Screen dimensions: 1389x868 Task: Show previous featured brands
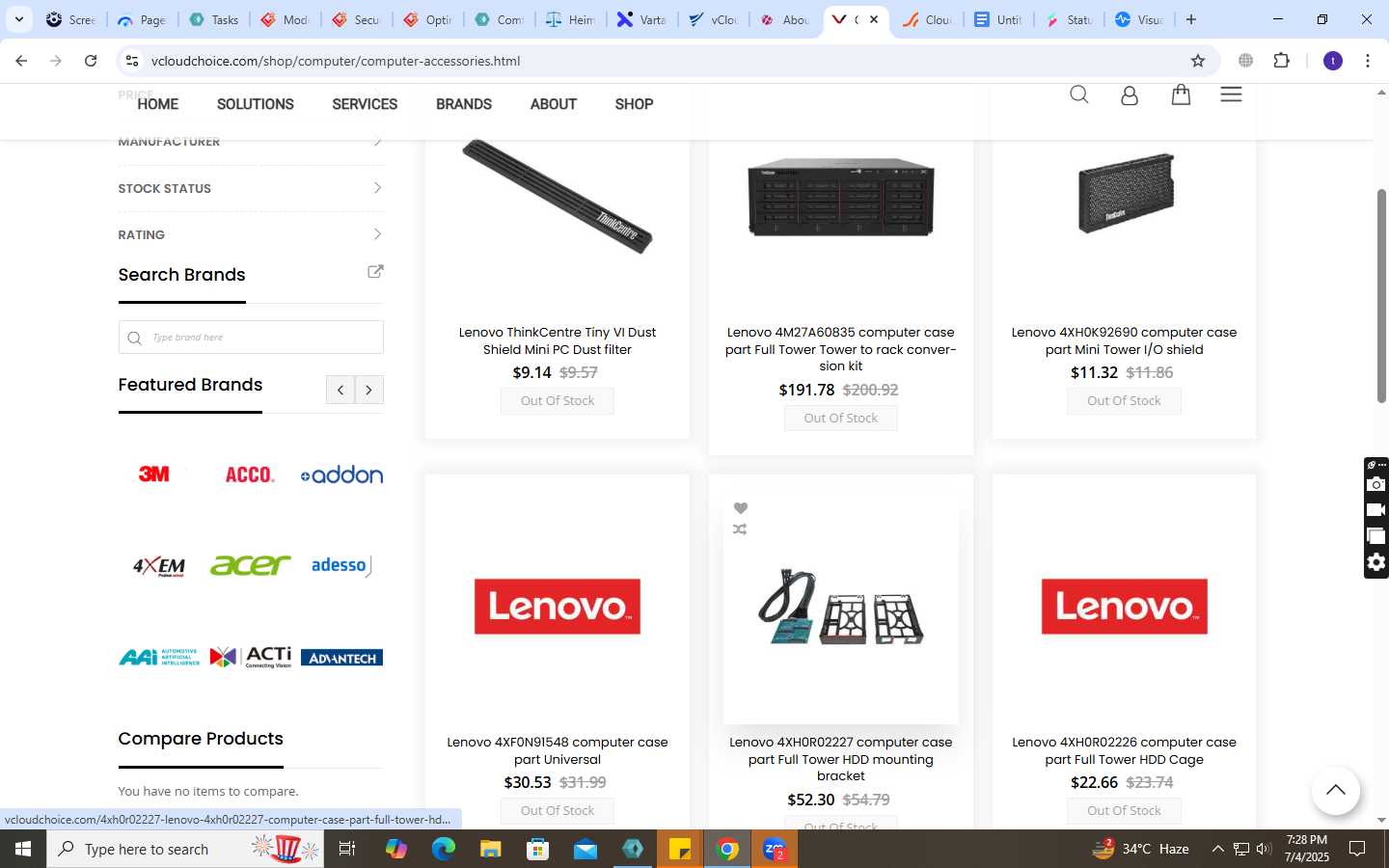[x=340, y=390]
